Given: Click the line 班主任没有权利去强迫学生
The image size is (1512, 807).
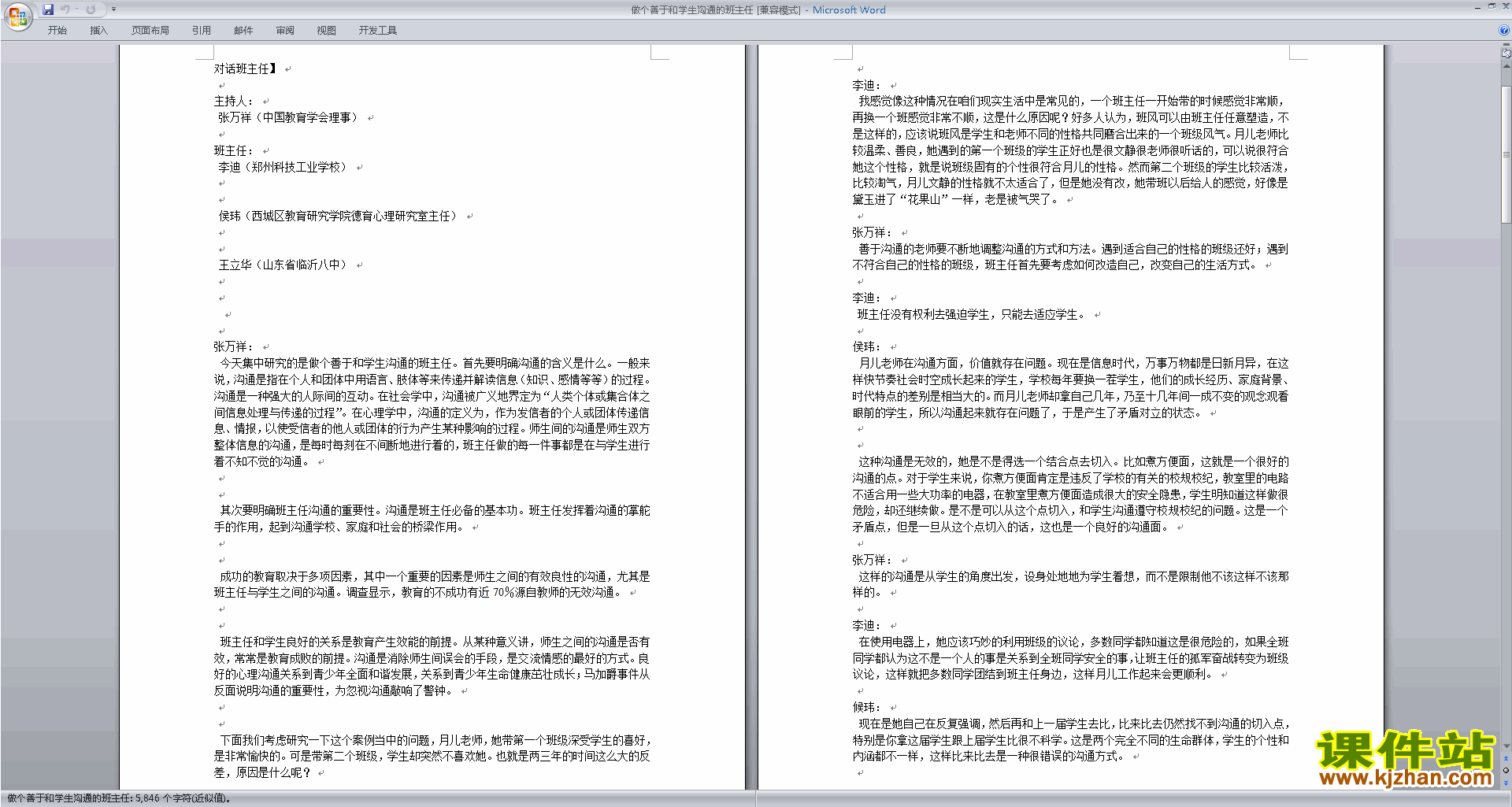Looking at the screenshot, I should pos(971,314).
